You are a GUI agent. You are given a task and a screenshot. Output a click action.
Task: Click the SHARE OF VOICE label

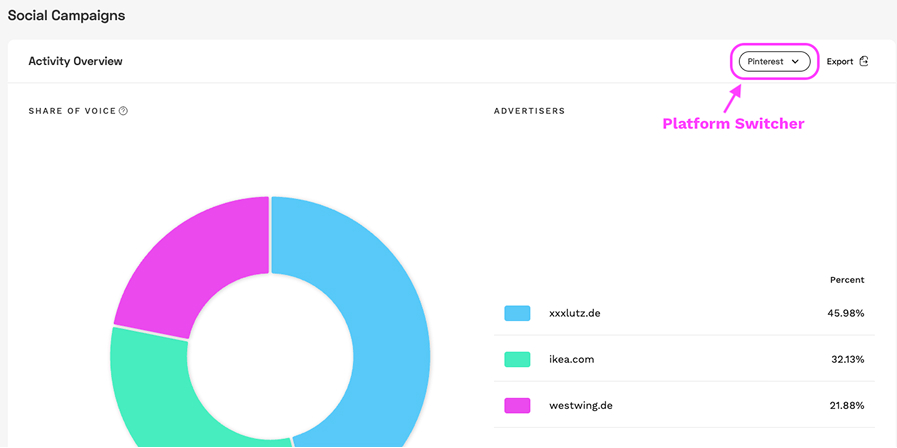72,111
